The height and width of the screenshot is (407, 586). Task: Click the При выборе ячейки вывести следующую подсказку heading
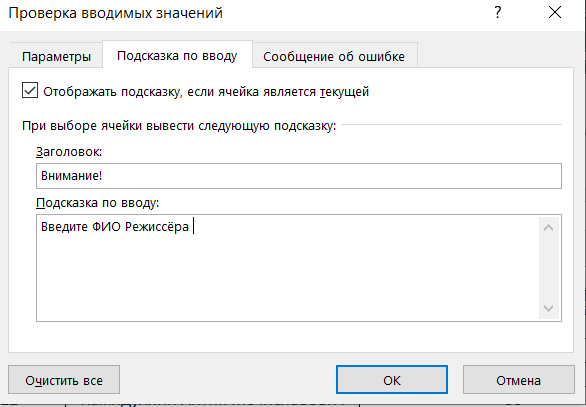pos(179,126)
